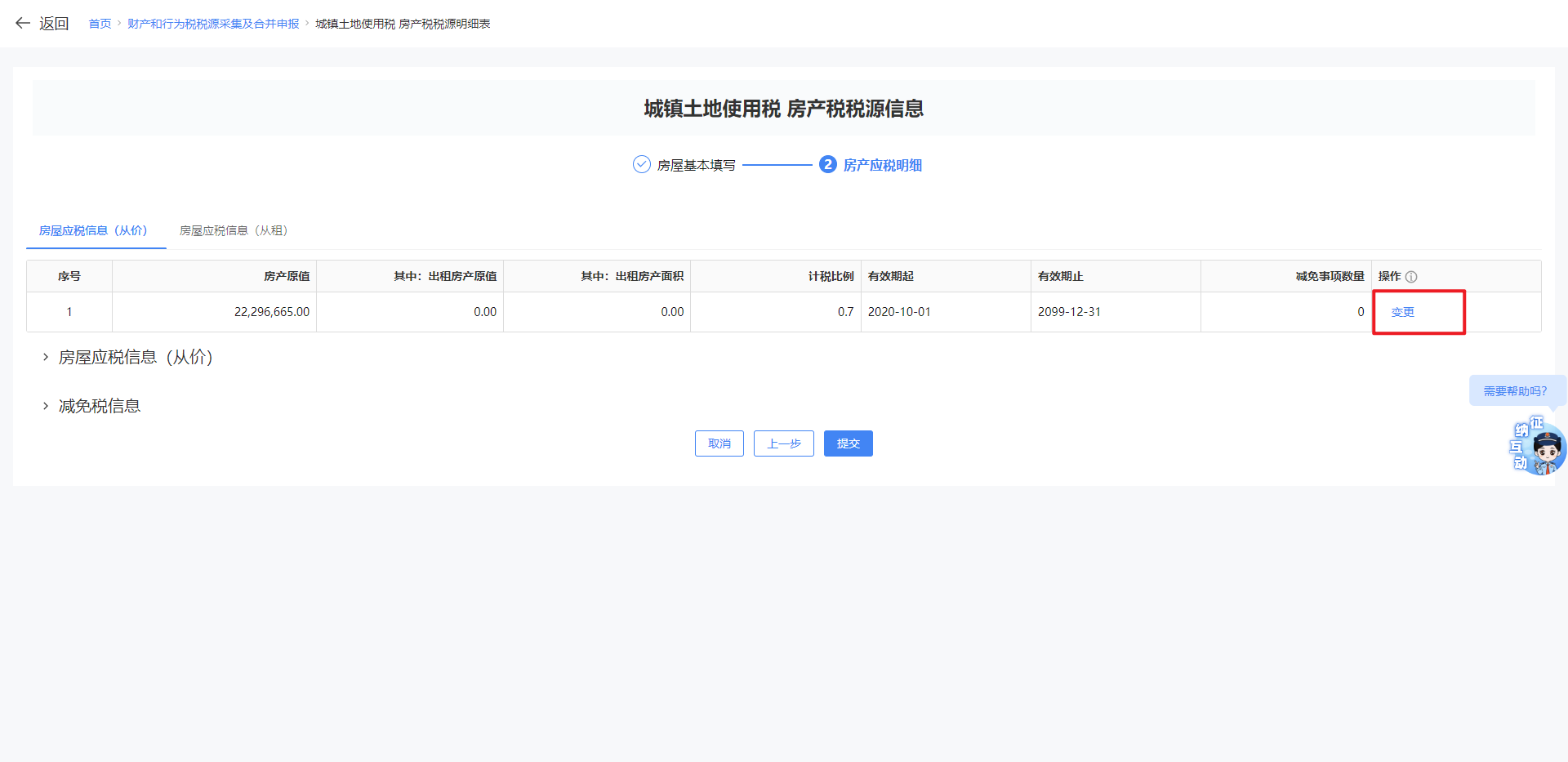Click the 取消 button
Screen dimensions: 1568x762
[x=719, y=443]
